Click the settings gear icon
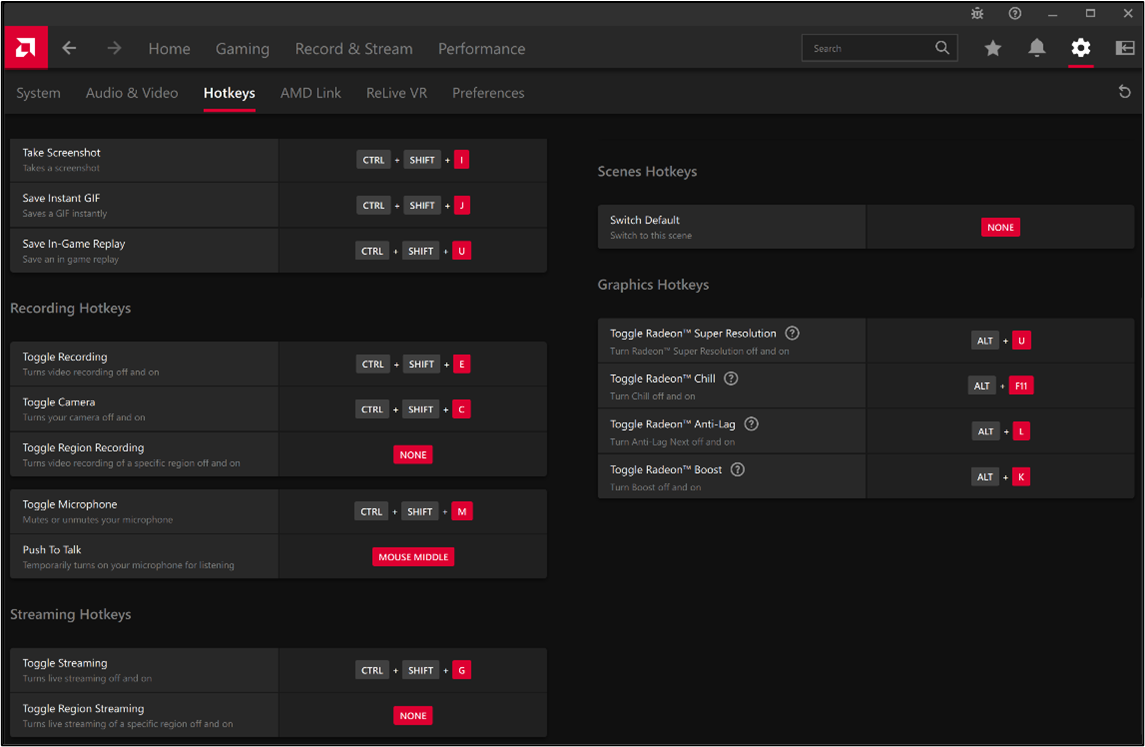The height and width of the screenshot is (747, 1145). click(1080, 48)
